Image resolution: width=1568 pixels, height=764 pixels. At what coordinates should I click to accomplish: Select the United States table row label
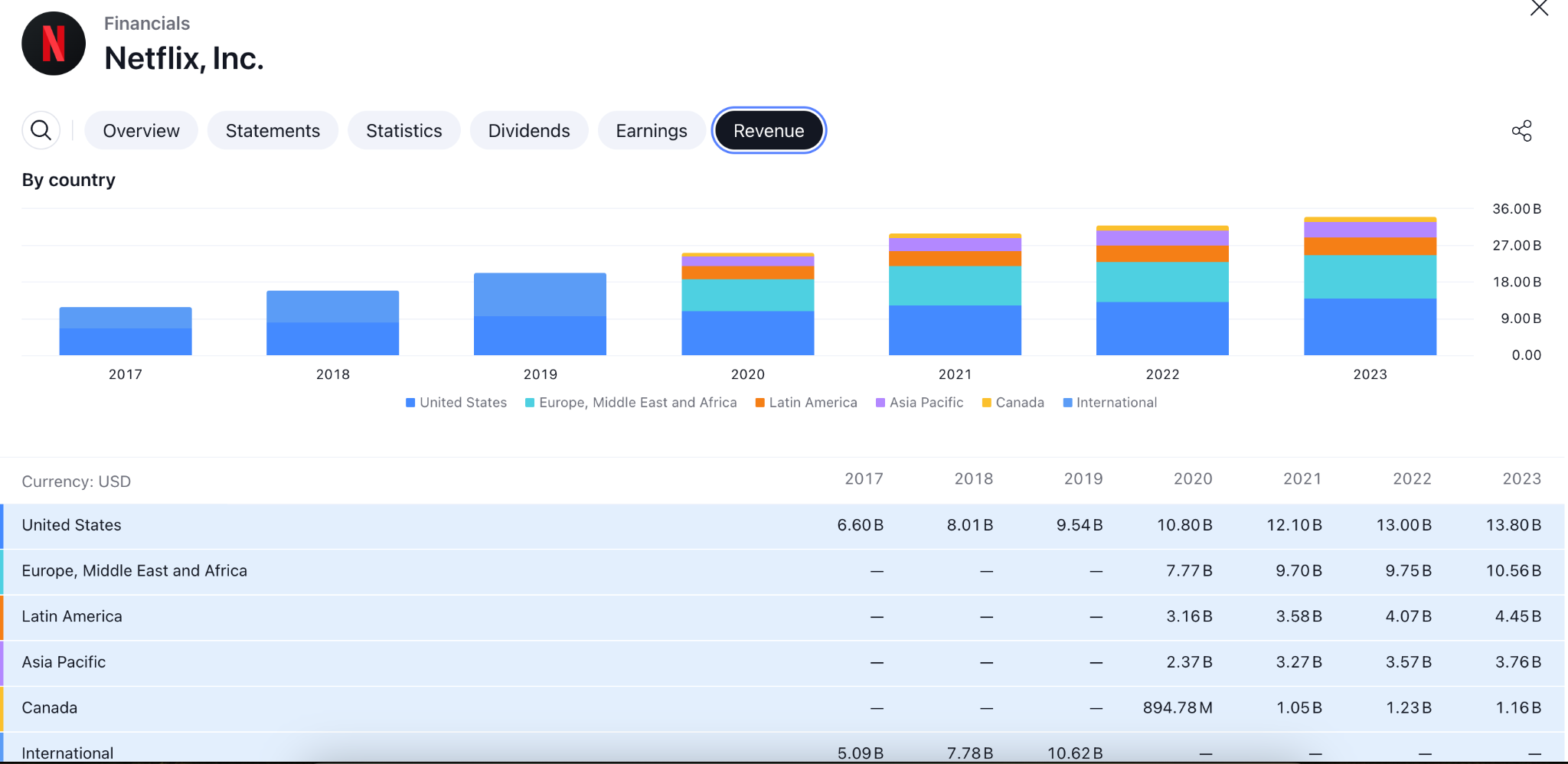[x=71, y=525]
